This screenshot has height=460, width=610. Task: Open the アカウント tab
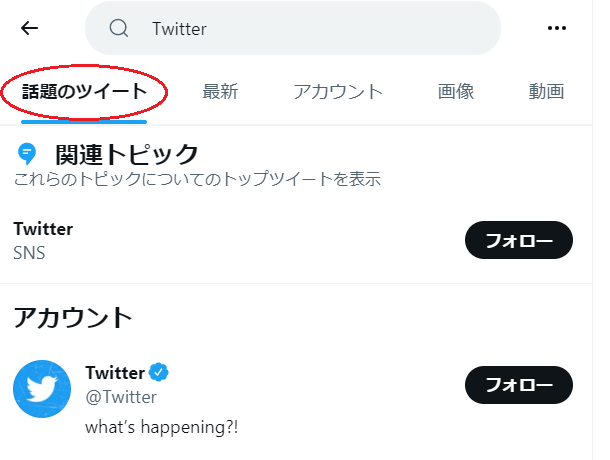338,92
